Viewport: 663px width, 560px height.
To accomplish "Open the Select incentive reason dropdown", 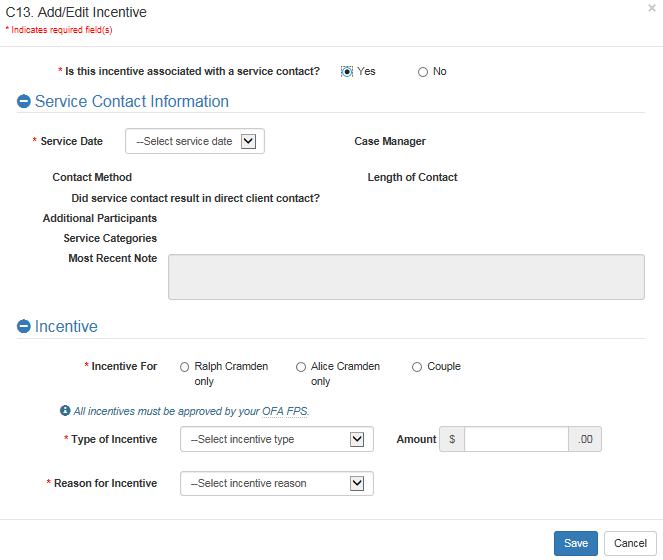I will pos(276,484).
